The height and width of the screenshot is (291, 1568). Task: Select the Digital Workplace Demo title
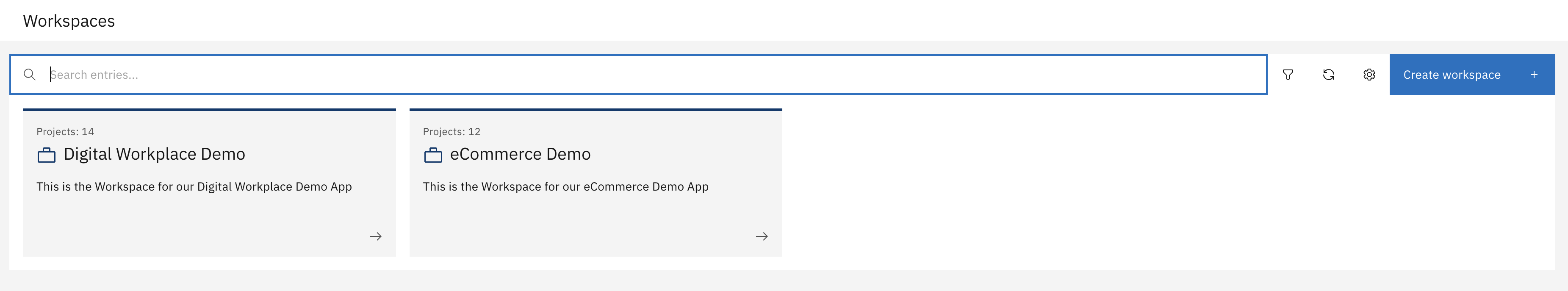pyautogui.click(x=154, y=155)
